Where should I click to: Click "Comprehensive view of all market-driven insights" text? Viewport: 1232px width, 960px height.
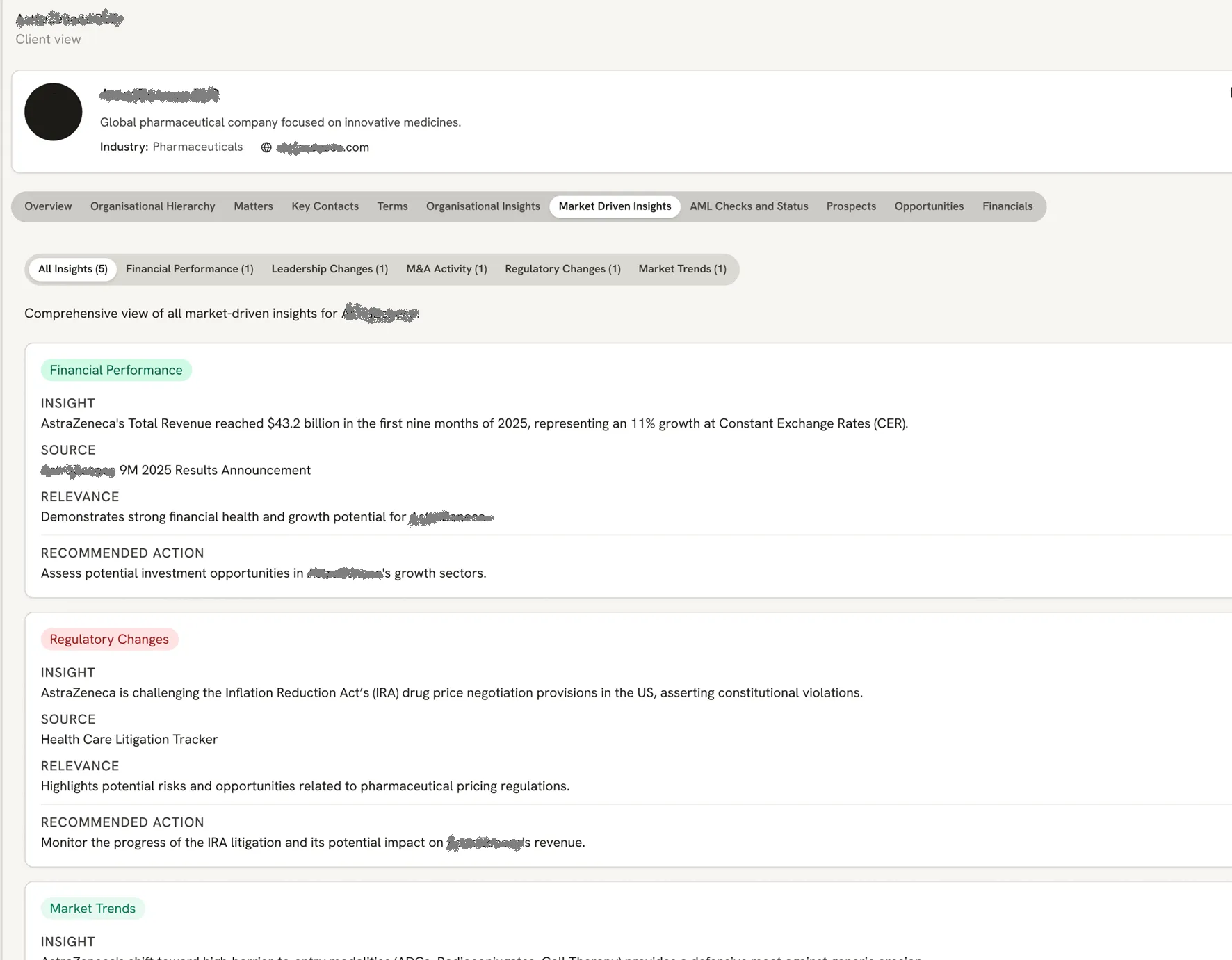[x=222, y=314]
